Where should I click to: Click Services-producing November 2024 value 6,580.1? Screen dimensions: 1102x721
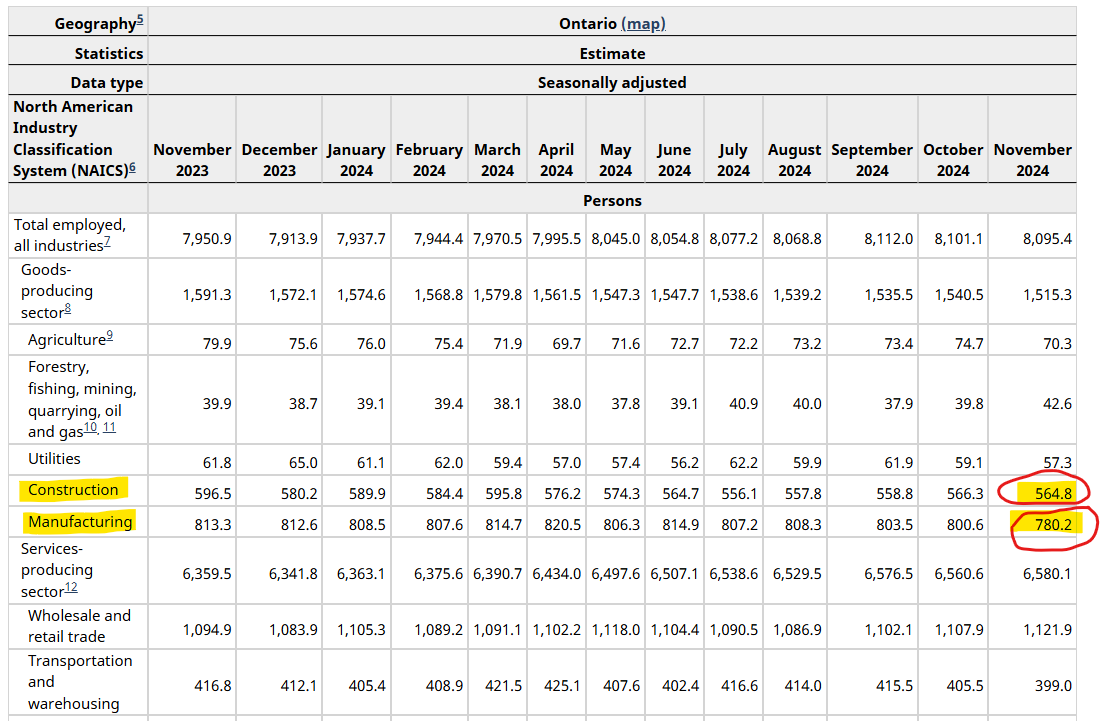1047,574
